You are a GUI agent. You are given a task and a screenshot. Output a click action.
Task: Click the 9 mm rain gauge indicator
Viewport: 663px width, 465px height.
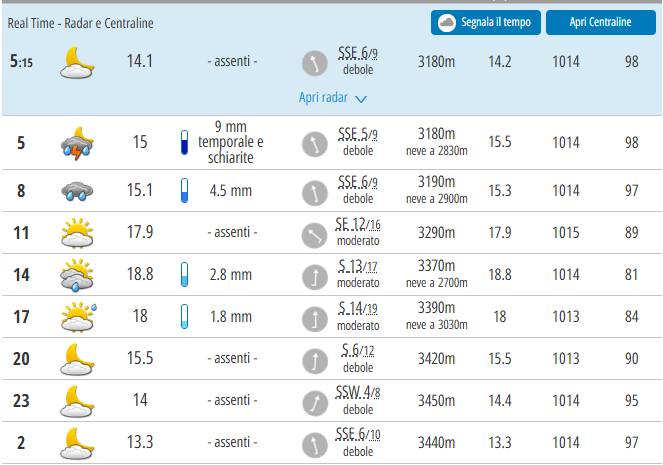[183, 143]
